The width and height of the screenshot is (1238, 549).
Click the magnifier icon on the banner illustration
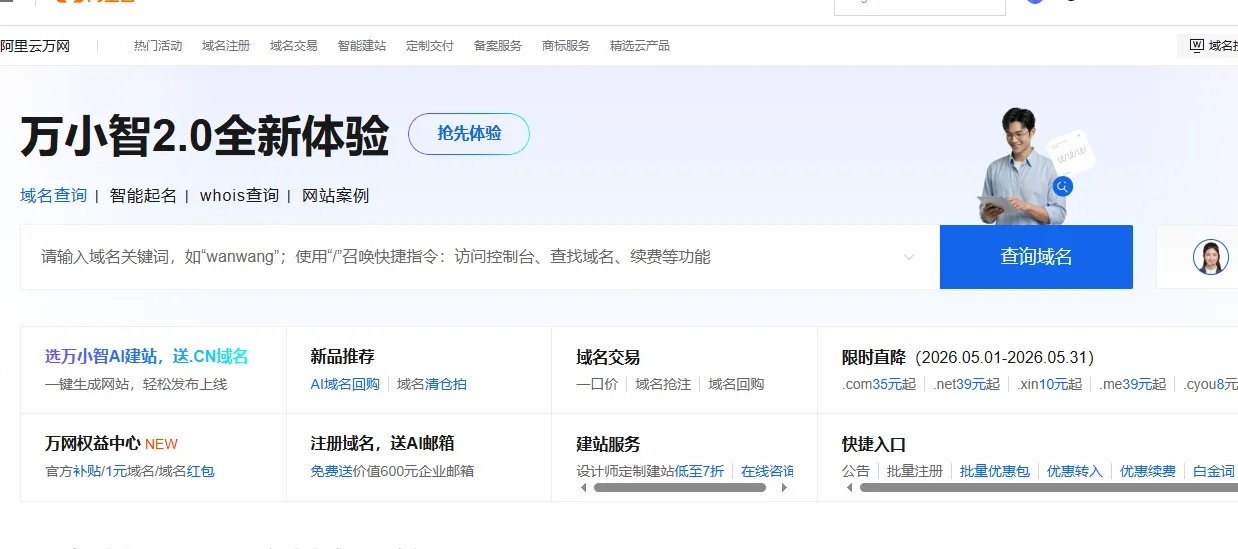coord(1062,186)
